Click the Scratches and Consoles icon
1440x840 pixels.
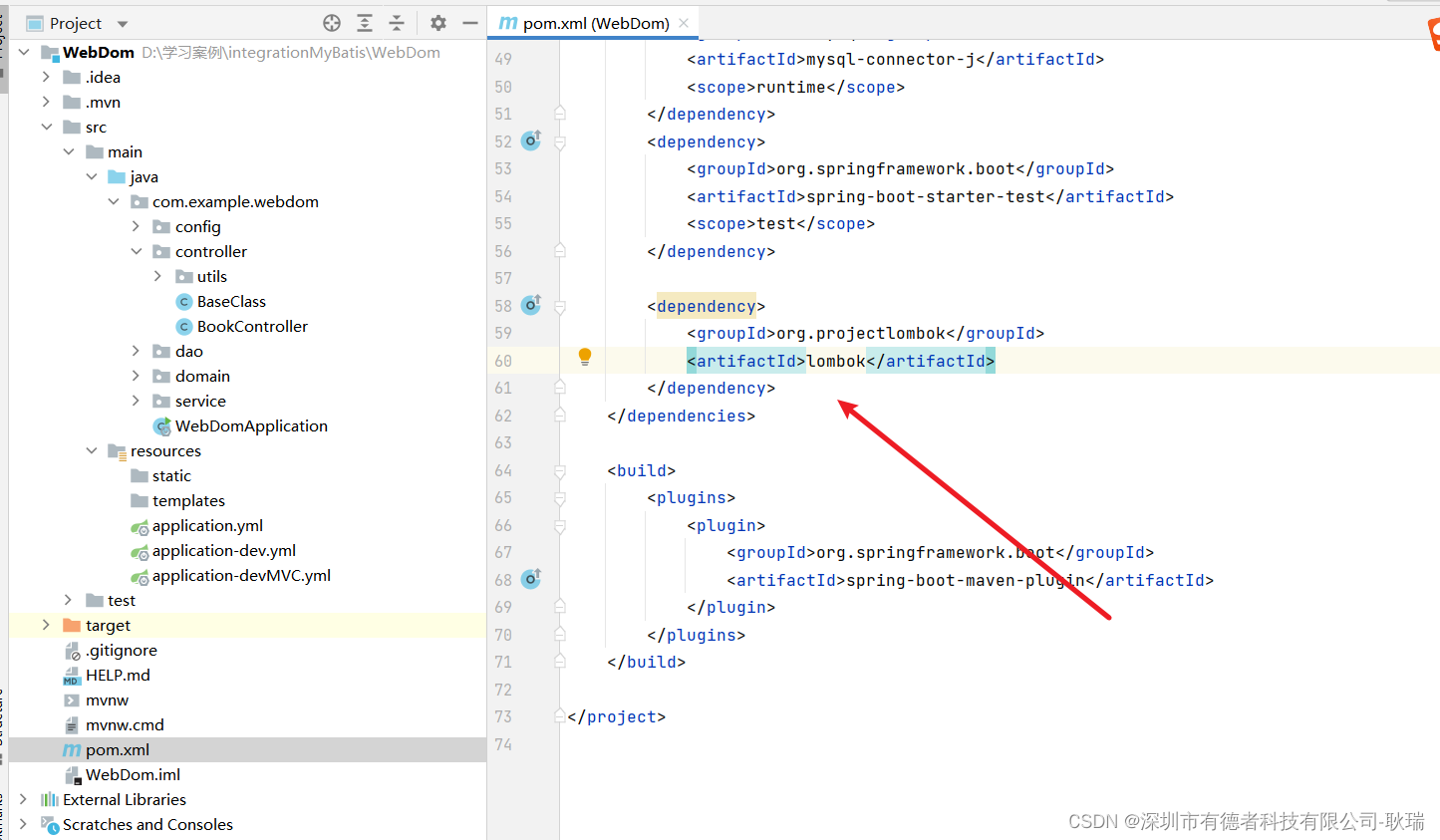coord(49,824)
